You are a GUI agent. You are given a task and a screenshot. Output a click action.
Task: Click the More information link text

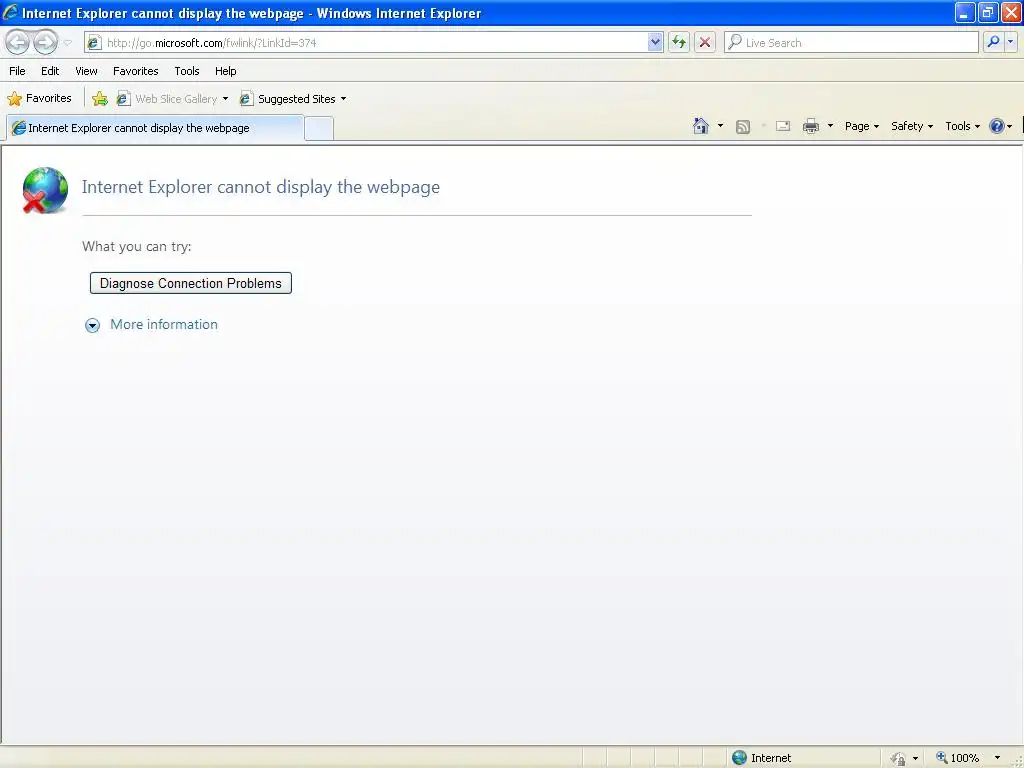pyautogui.click(x=164, y=325)
